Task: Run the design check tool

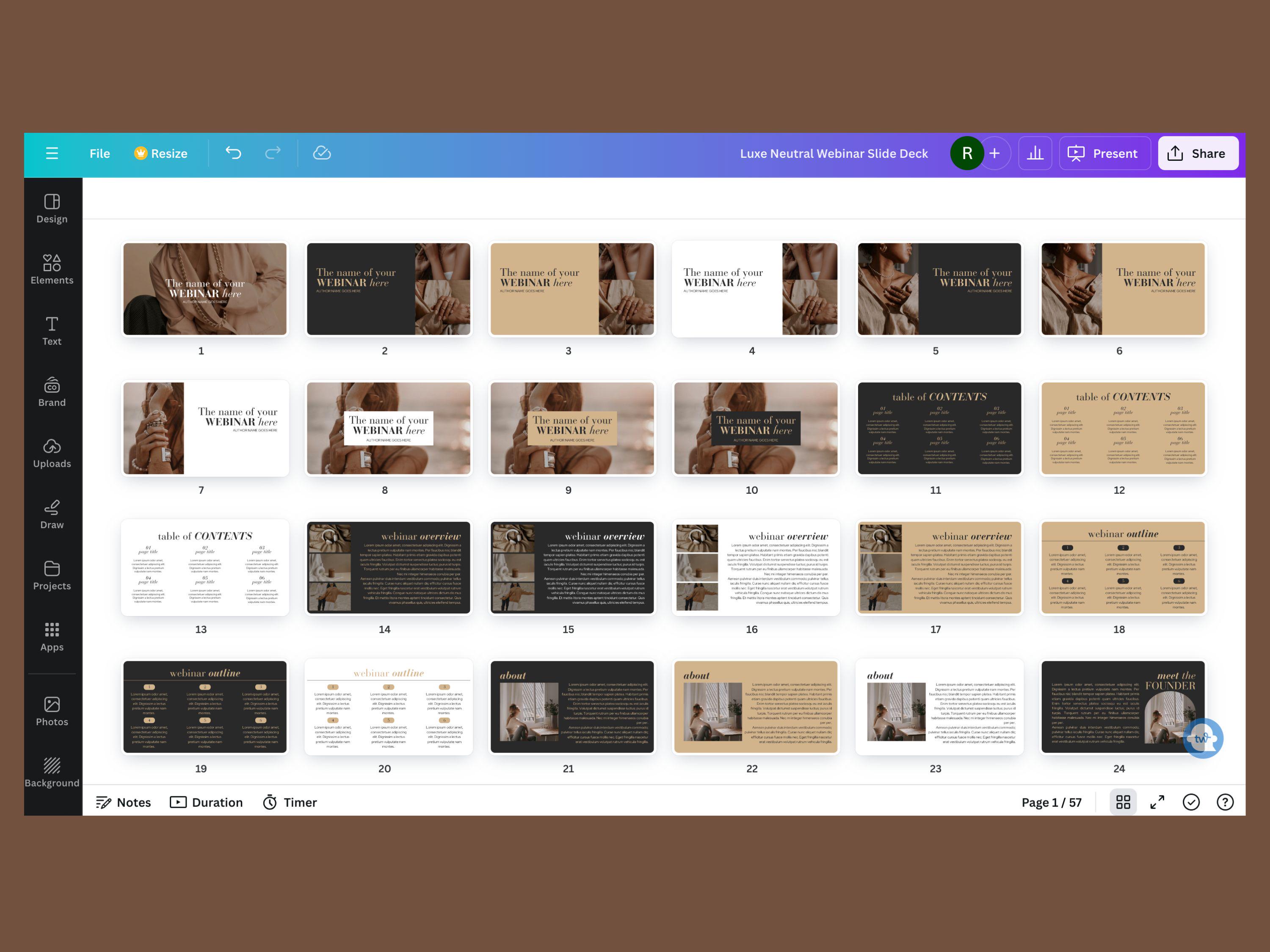Action: click(1191, 802)
